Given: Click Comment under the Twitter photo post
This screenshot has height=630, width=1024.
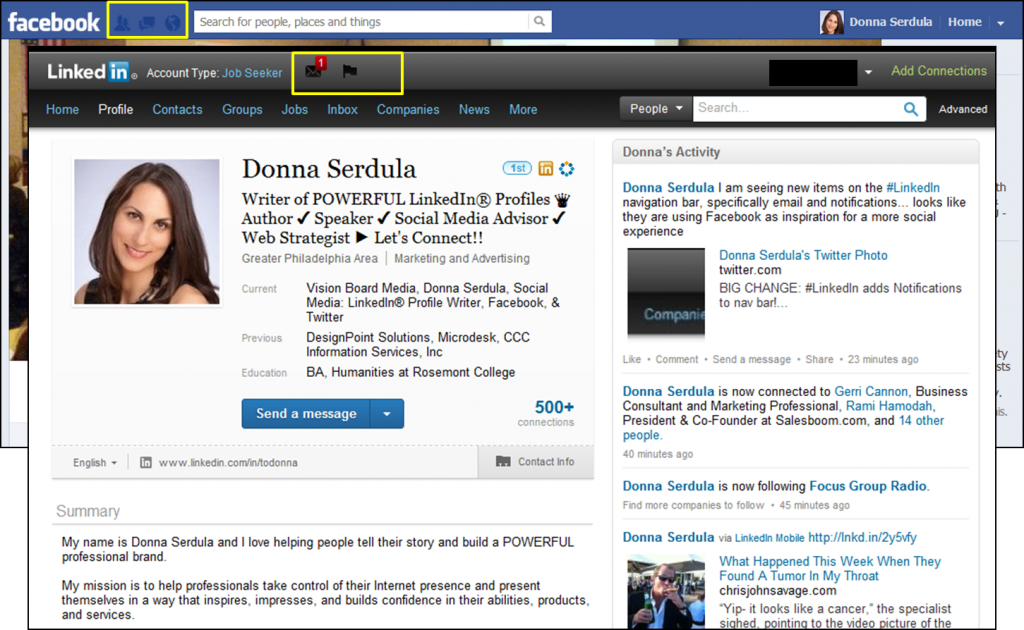Looking at the screenshot, I should coord(677,359).
